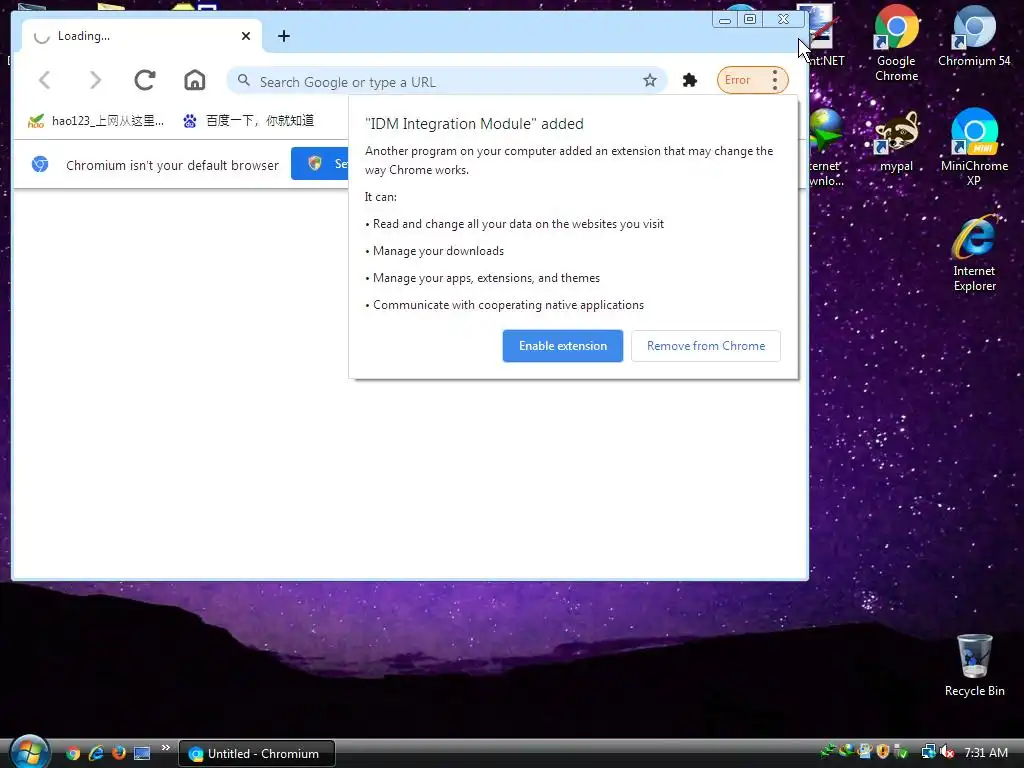Maximize the Chromium window
The height and width of the screenshot is (768, 1024).
[x=750, y=20]
